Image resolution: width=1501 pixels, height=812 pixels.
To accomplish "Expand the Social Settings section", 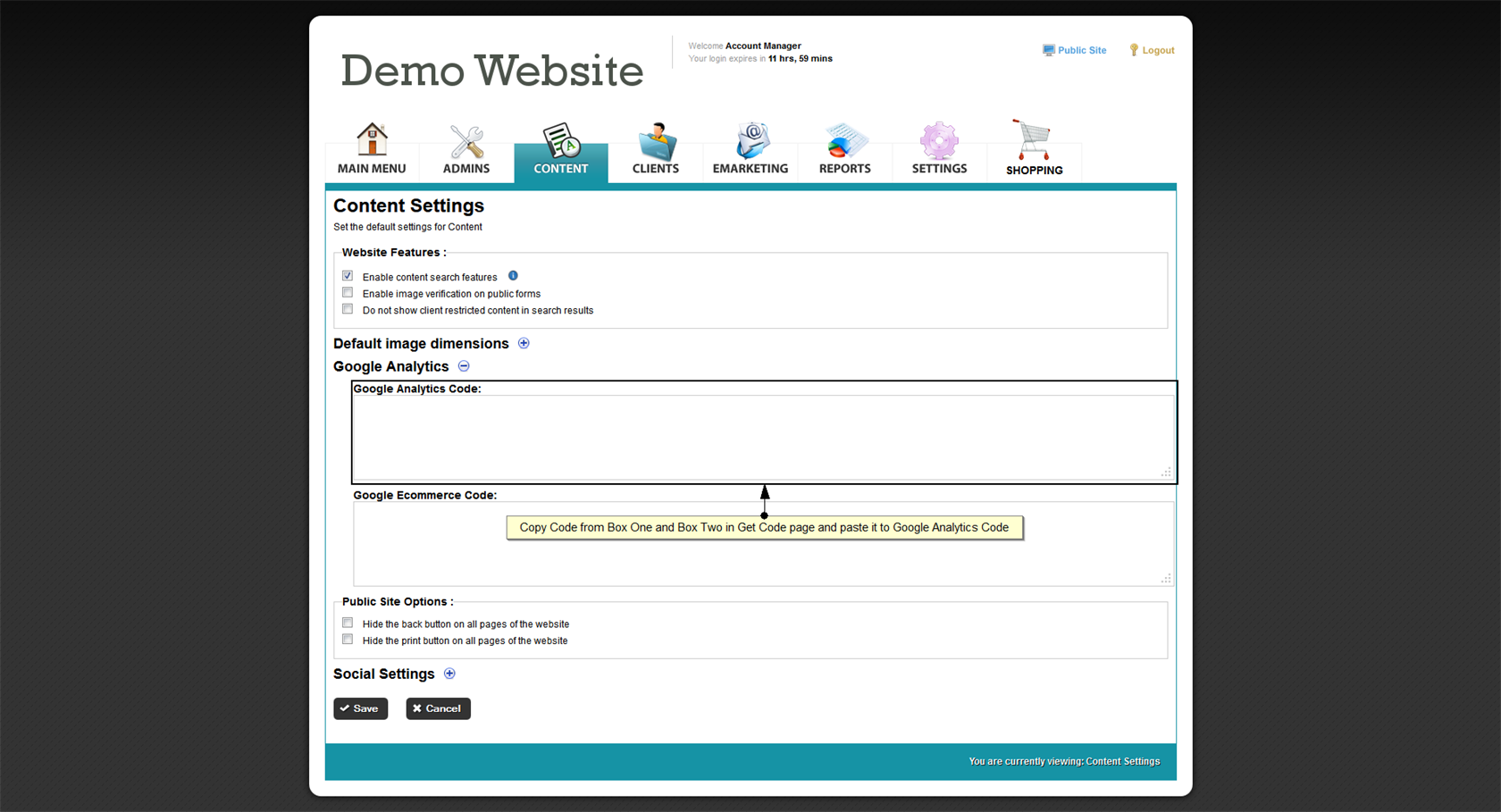I will tap(449, 674).
